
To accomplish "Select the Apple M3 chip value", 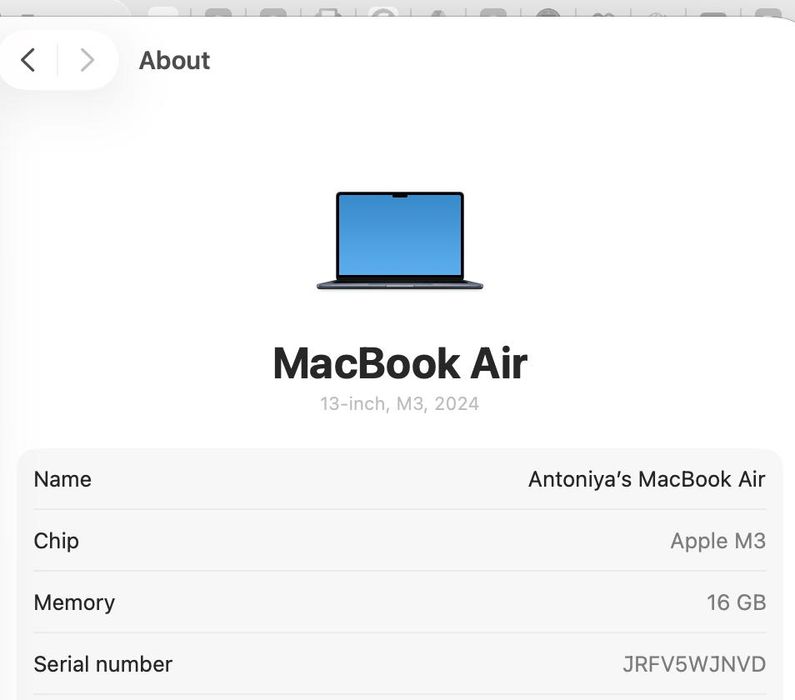I will coord(718,541).
